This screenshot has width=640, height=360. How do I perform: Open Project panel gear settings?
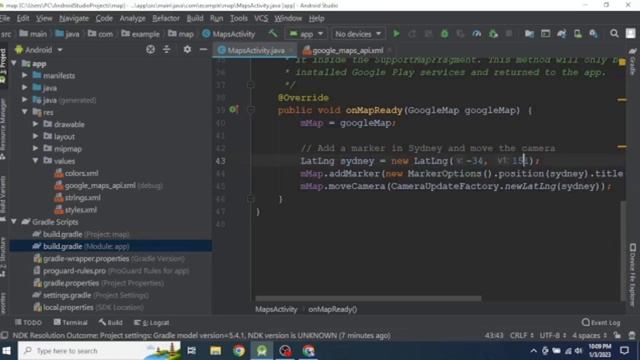click(x=187, y=50)
